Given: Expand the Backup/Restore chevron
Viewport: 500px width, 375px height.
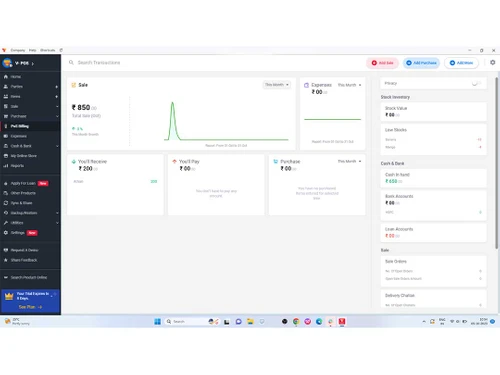Looking at the screenshot, I should click(57, 213).
